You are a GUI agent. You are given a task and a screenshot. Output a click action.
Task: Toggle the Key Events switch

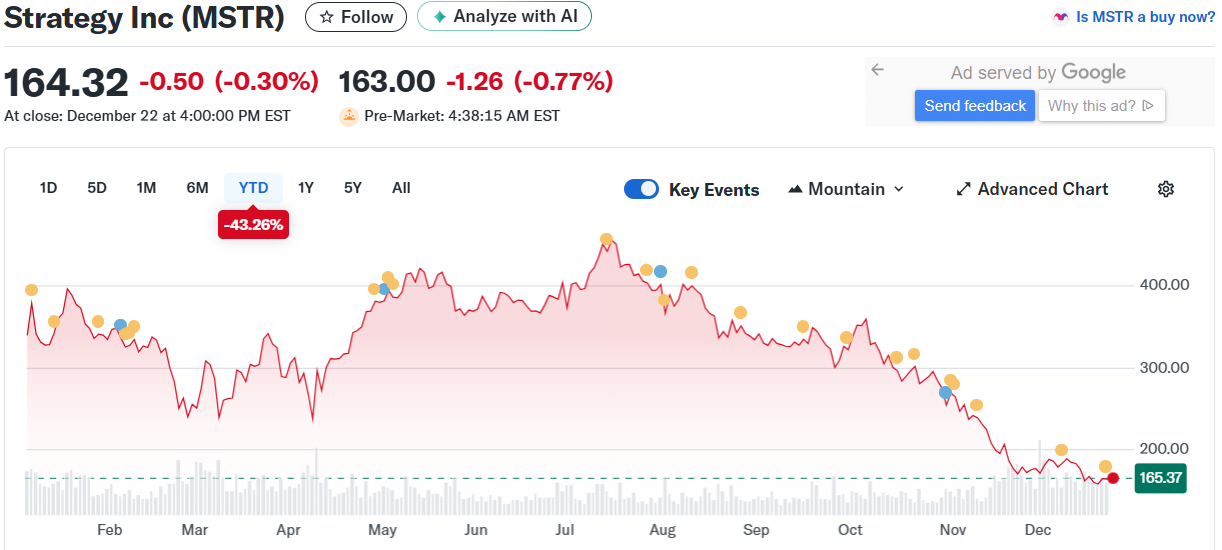641,189
